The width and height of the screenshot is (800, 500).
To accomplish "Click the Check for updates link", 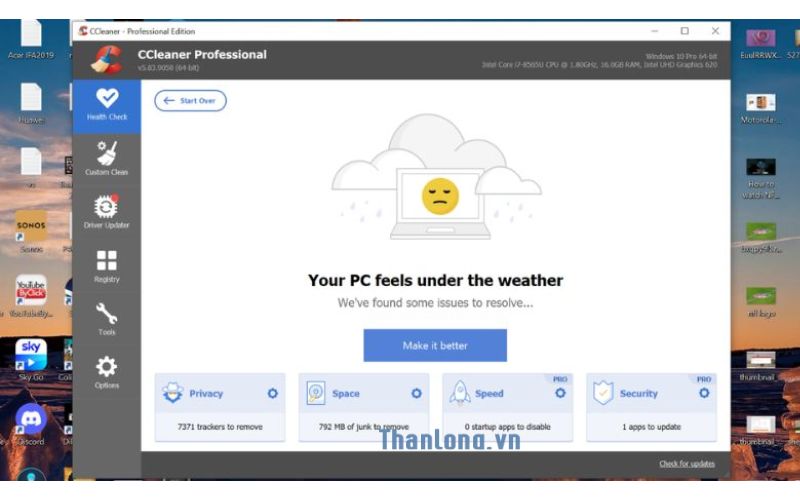I will point(686,464).
